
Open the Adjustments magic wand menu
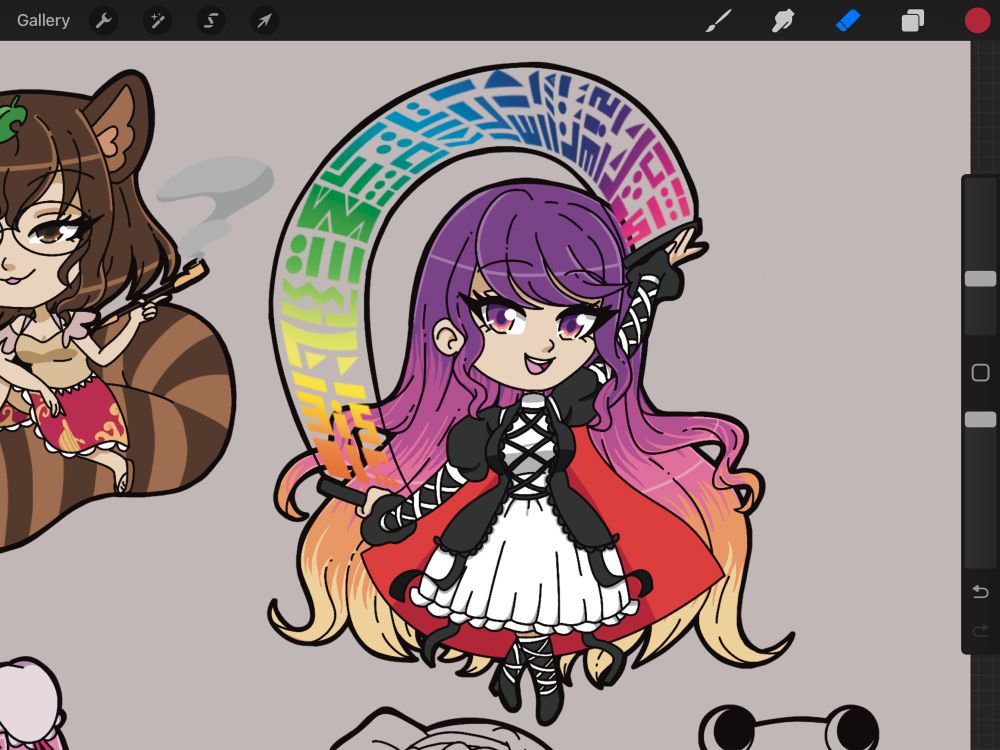157,21
